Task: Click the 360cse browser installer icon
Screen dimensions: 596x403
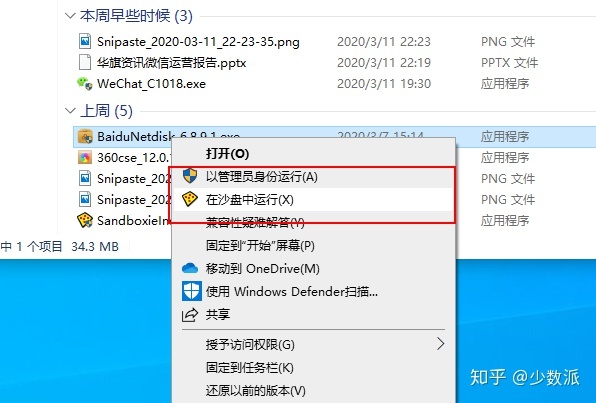Action: pos(85,157)
